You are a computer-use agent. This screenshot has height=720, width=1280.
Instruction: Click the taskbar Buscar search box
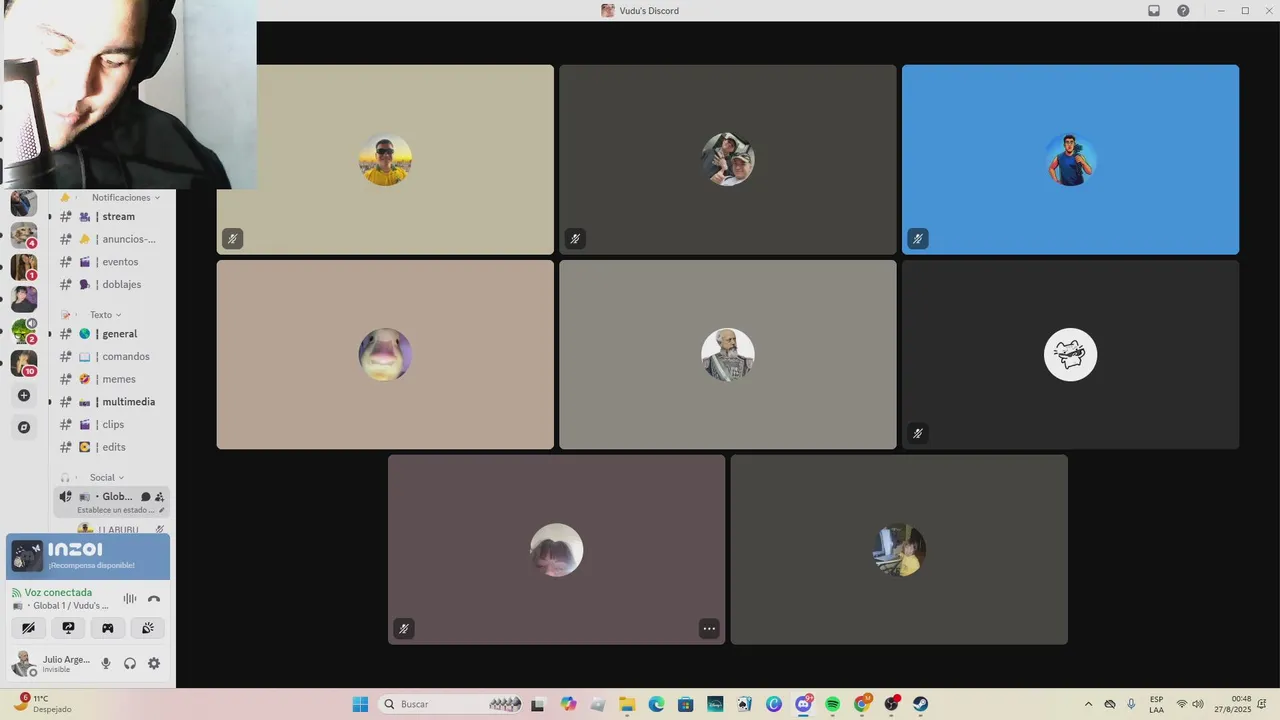click(450, 704)
